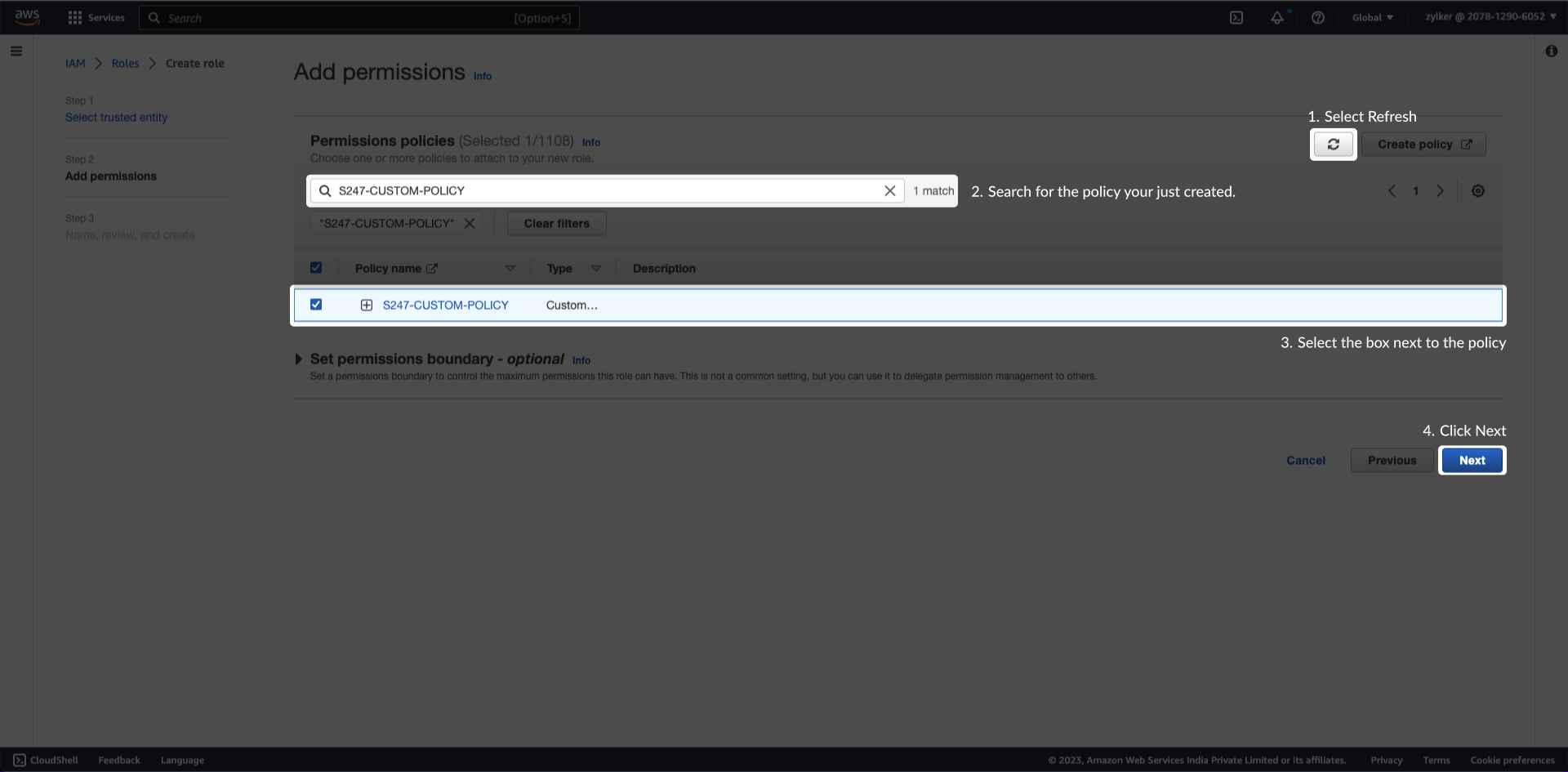This screenshot has width=1568, height=772.
Task: Click the AWS logo home icon
Action: point(27,17)
